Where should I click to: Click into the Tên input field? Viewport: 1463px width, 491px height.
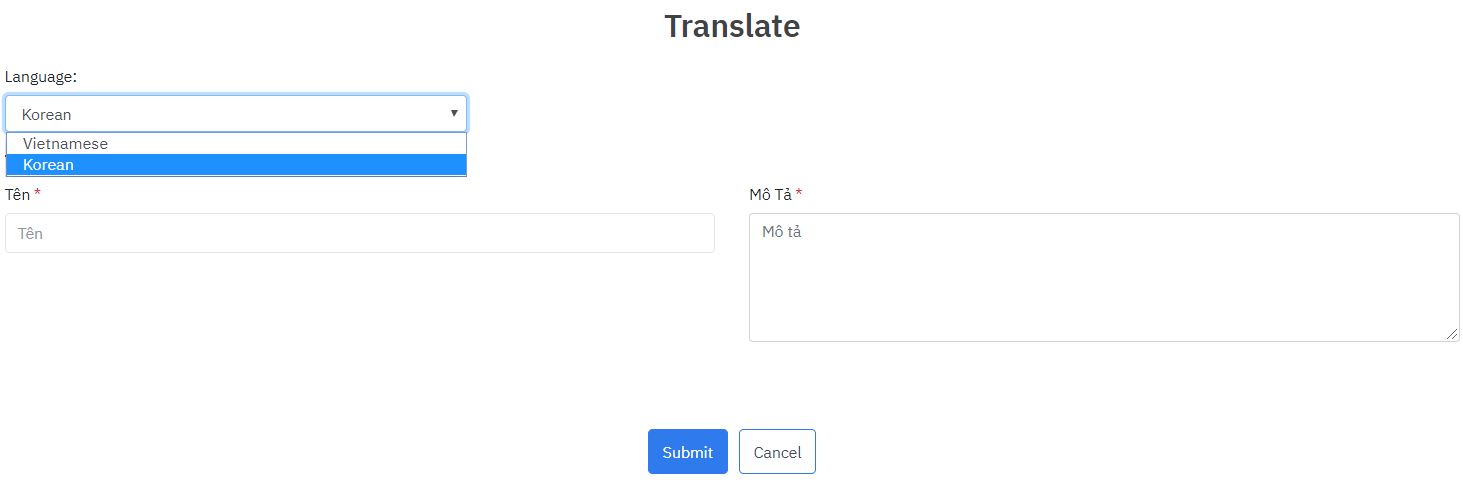point(360,233)
